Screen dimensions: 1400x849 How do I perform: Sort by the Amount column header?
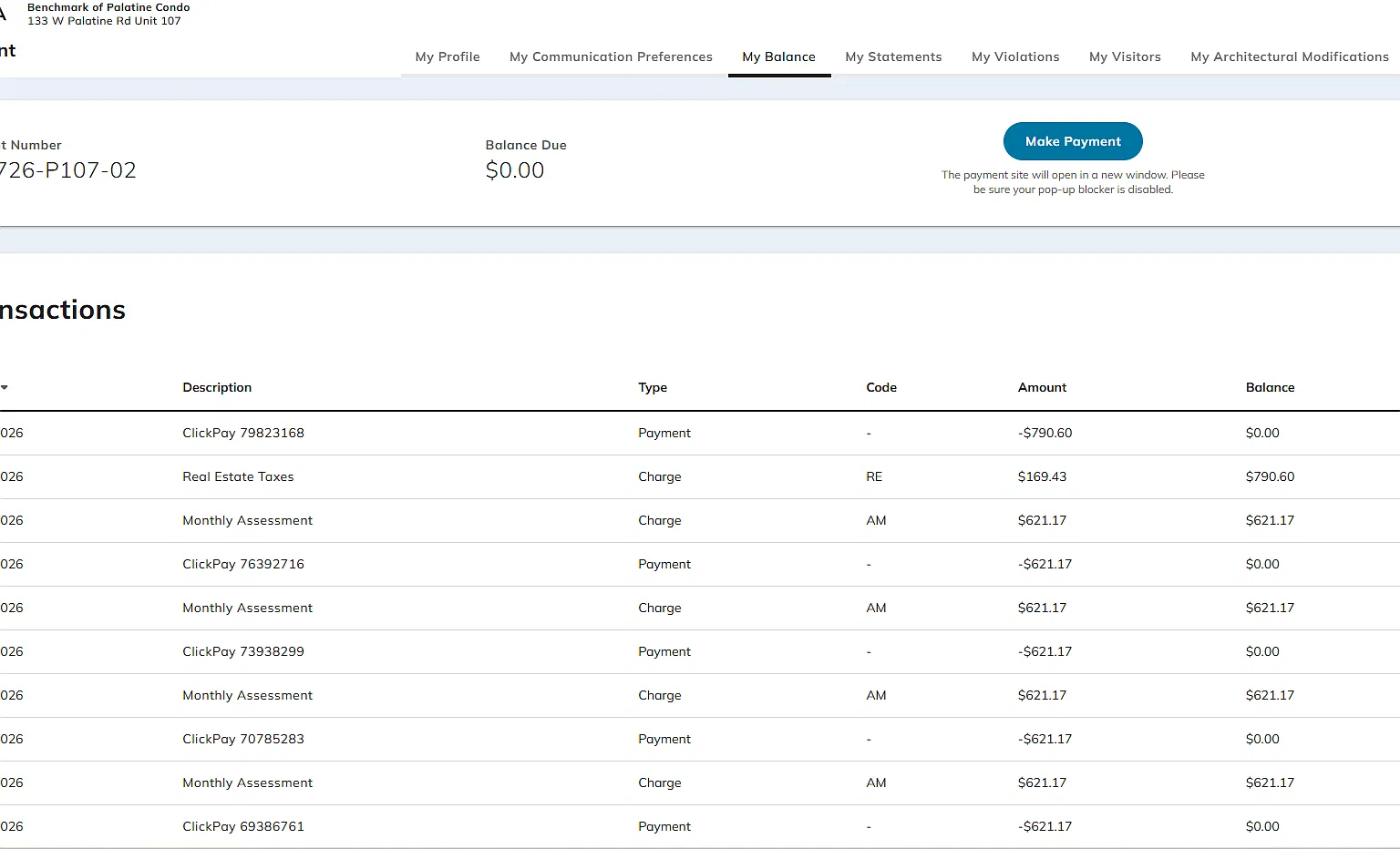pyautogui.click(x=1042, y=387)
